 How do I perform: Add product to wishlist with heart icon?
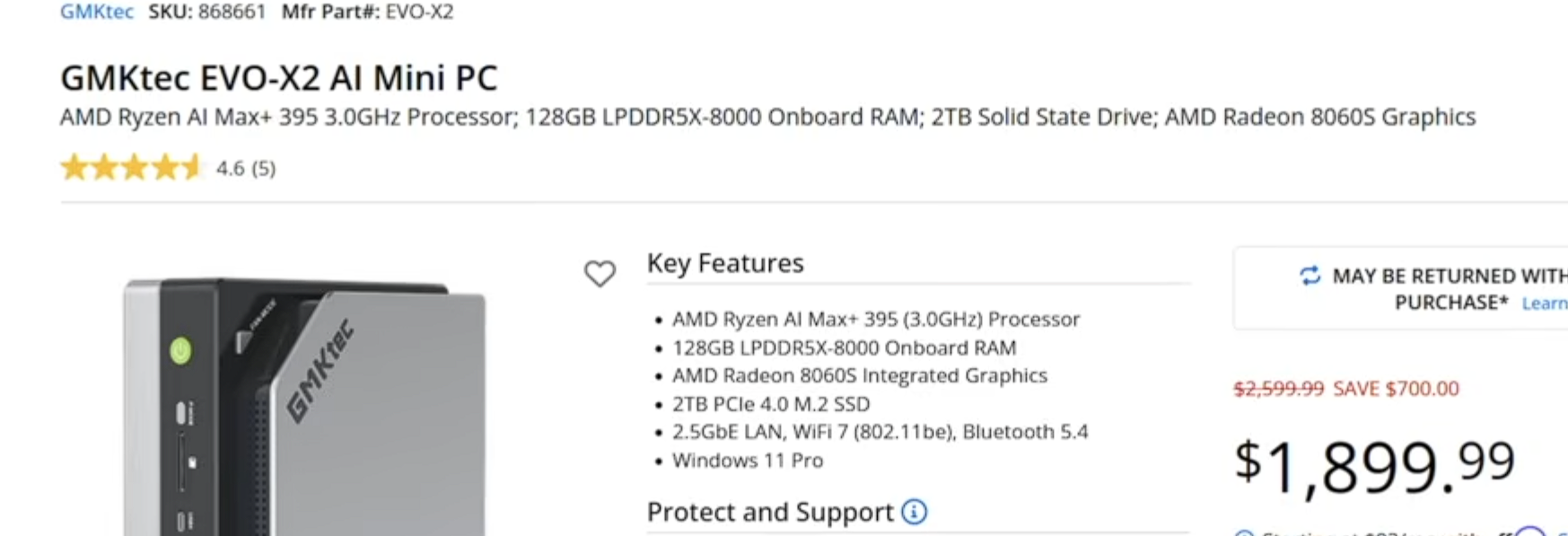(600, 273)
